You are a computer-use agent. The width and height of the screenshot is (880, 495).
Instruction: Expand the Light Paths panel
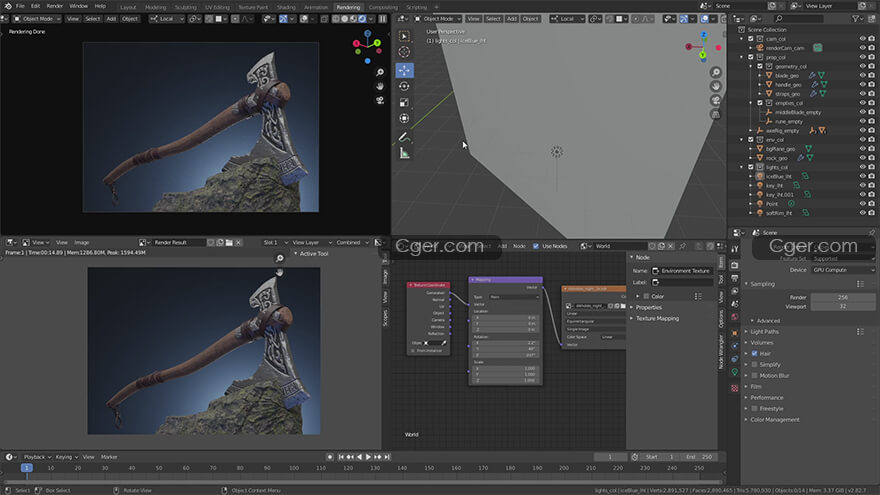click(766, 331)
